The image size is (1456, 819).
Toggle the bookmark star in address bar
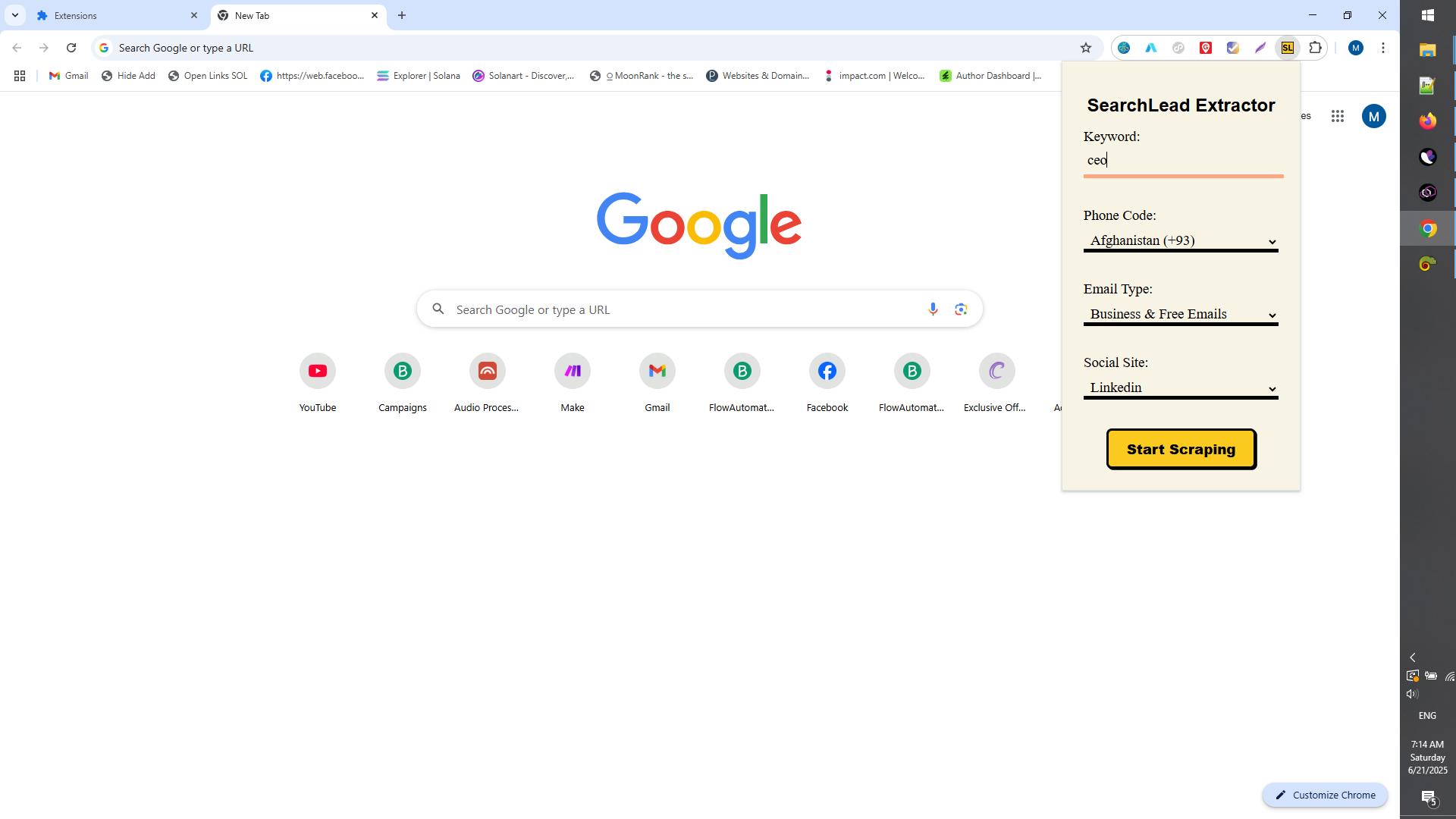coord(1086,47)
